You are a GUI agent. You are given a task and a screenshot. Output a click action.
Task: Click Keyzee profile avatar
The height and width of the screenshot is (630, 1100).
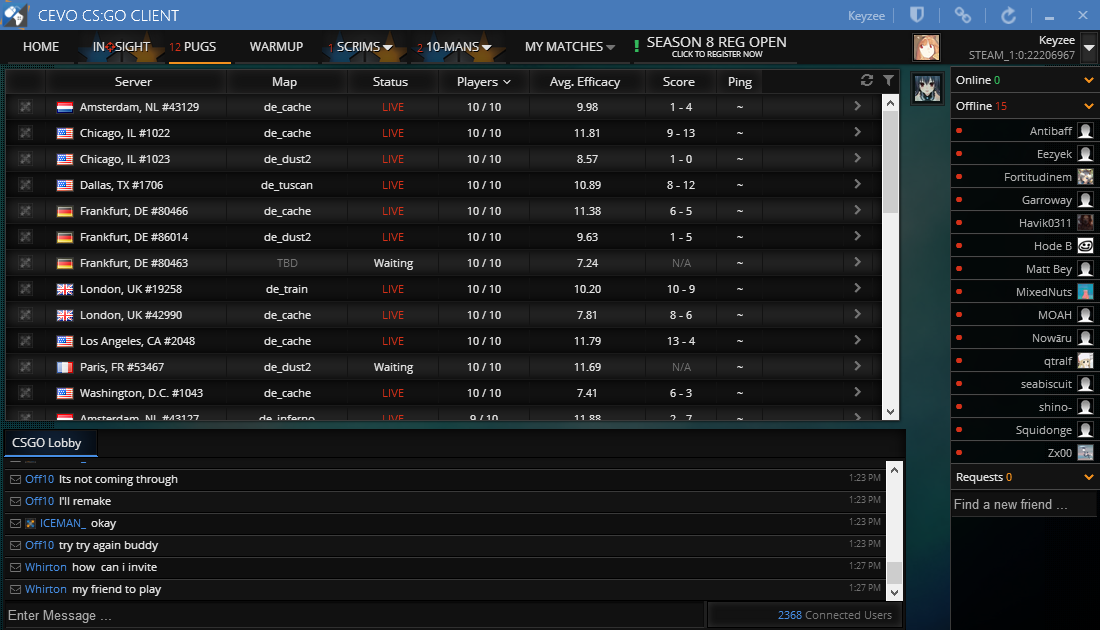pos(926,47)
